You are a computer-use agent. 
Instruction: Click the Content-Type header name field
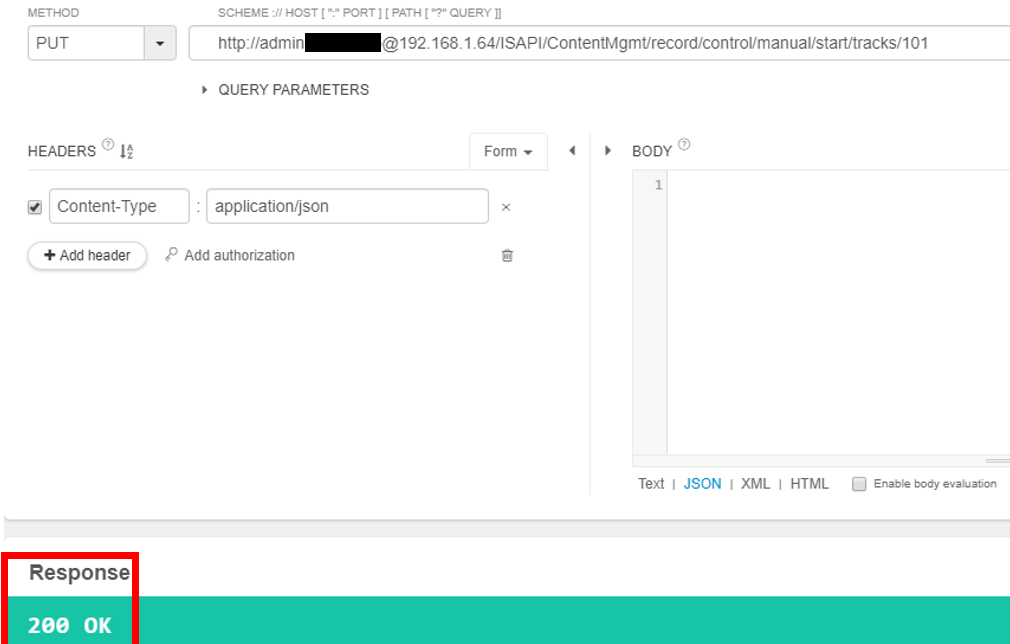click(x=118, y=207)
